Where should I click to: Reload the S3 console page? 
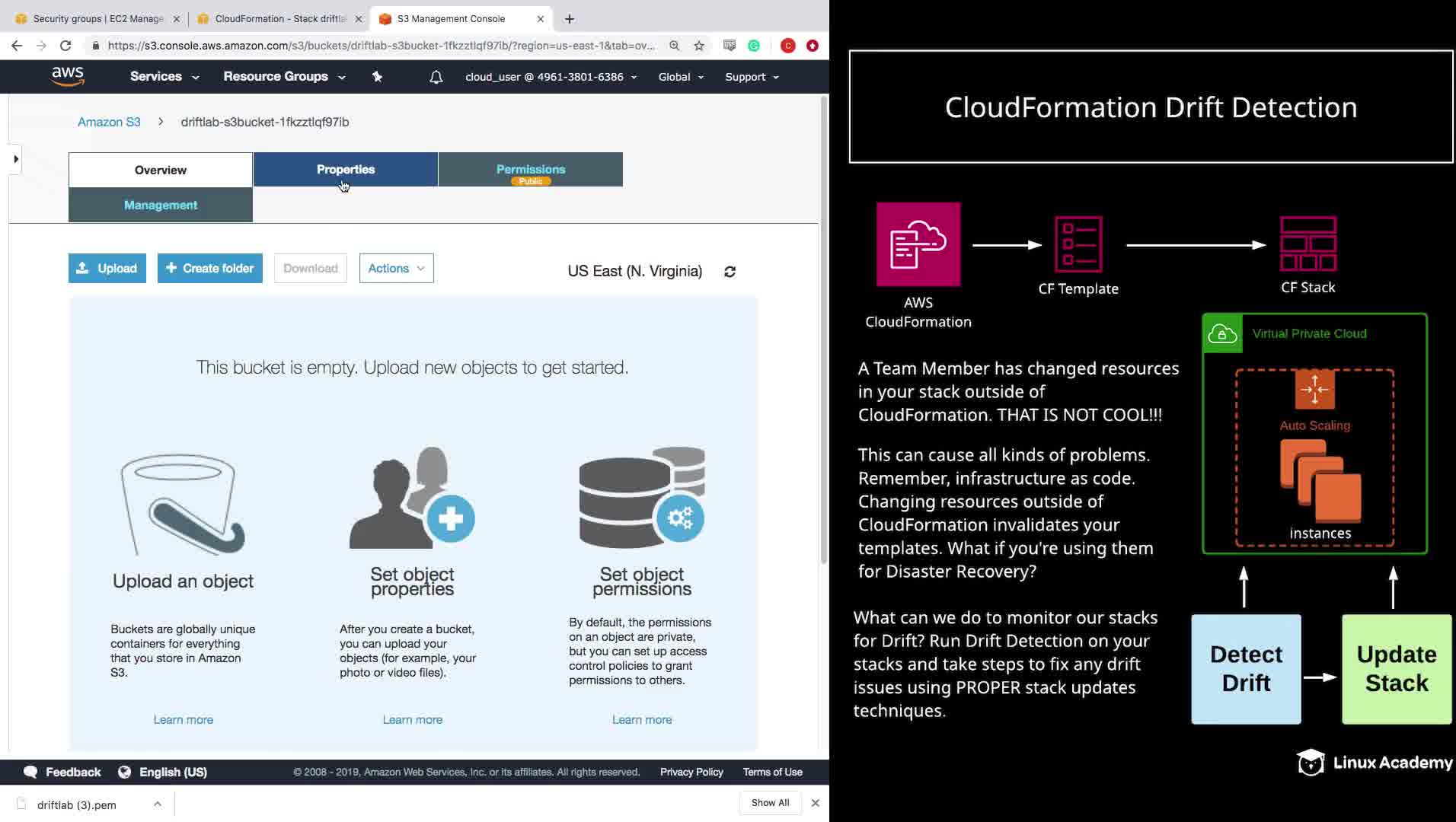(x=65, y=46)
